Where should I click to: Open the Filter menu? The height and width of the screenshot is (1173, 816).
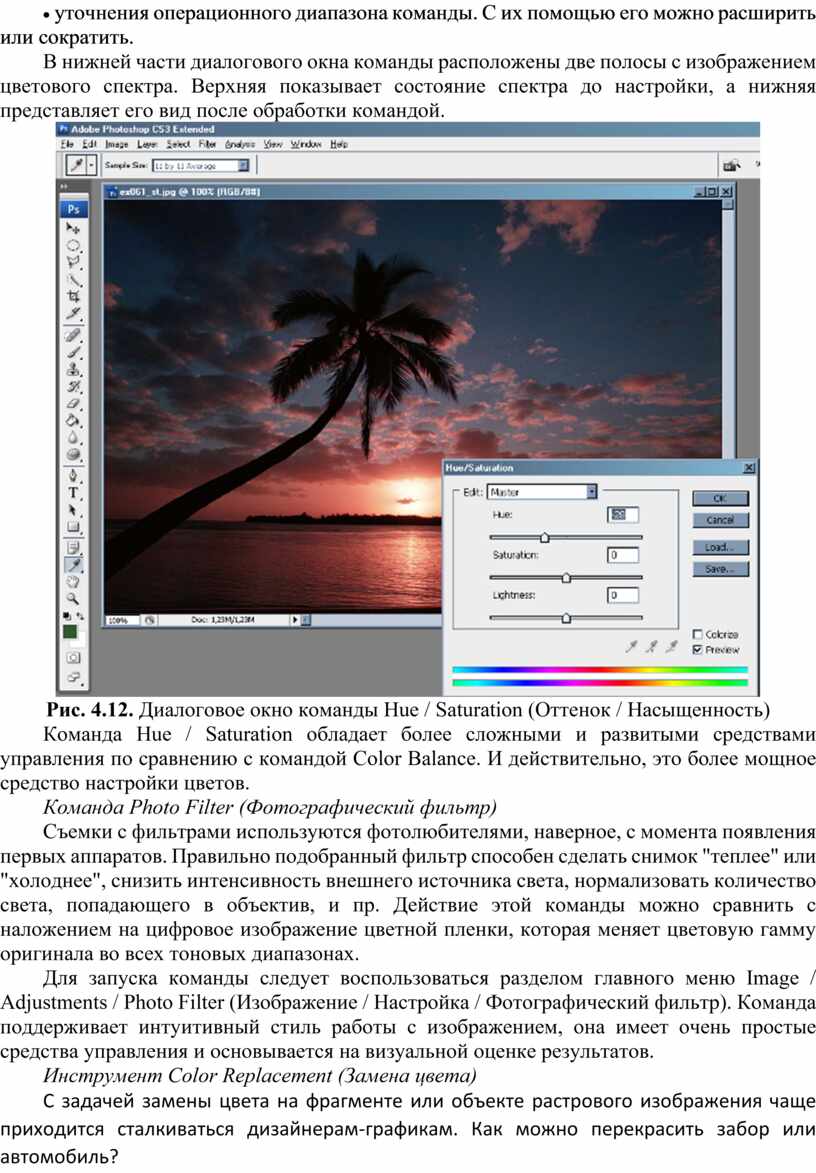click(x=207, y=144)
